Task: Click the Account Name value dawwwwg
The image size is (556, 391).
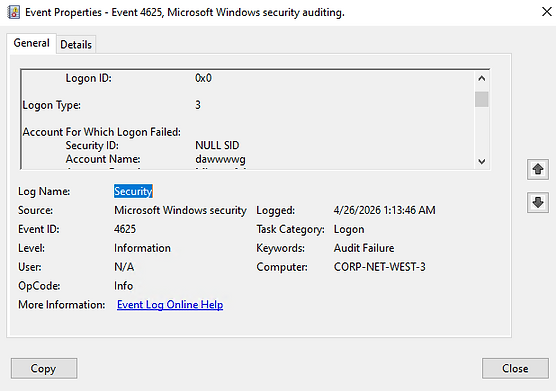Action: (220, 159)
